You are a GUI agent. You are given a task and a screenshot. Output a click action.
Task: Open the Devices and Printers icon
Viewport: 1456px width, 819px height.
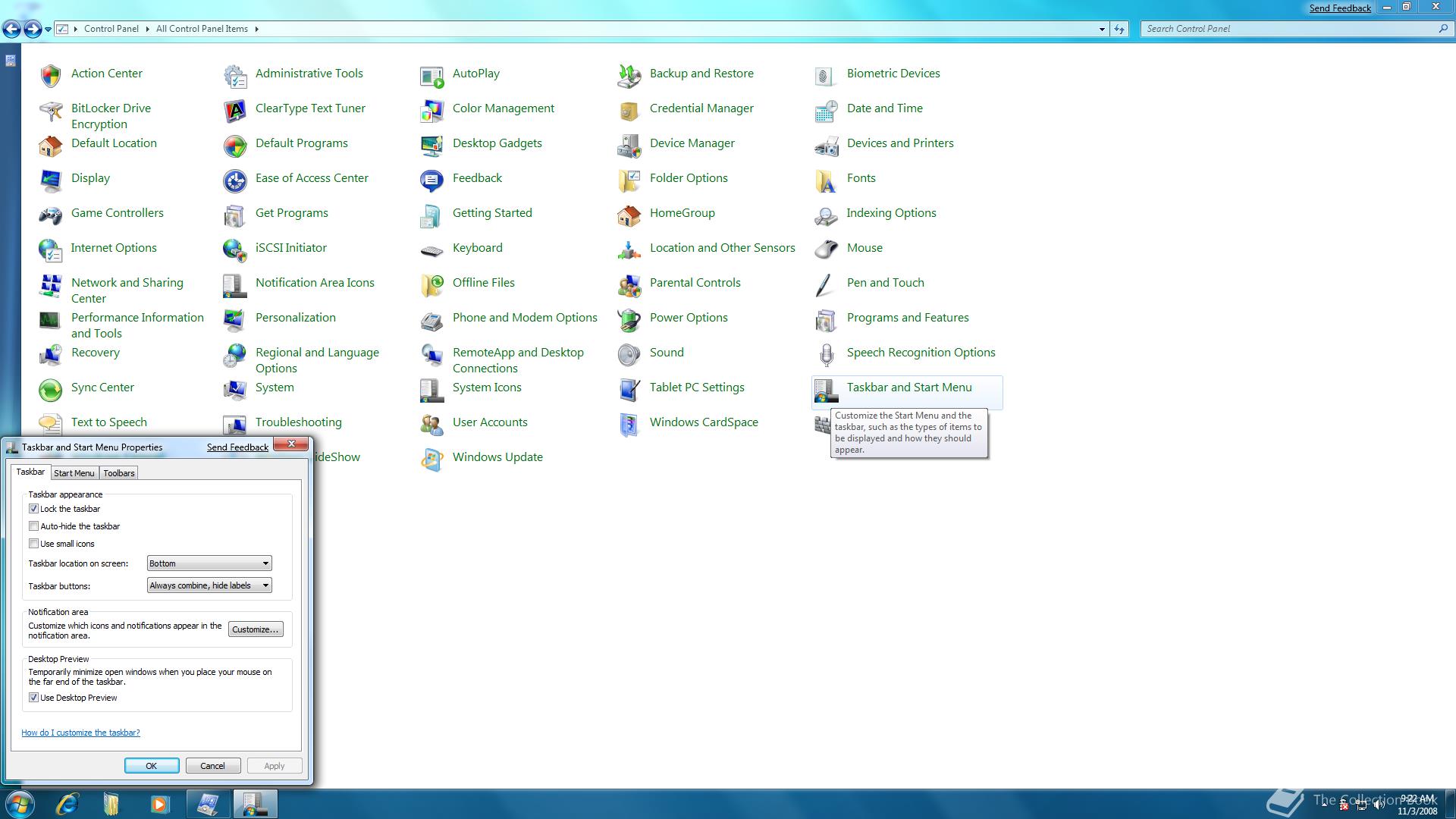(x=827, y=146)
